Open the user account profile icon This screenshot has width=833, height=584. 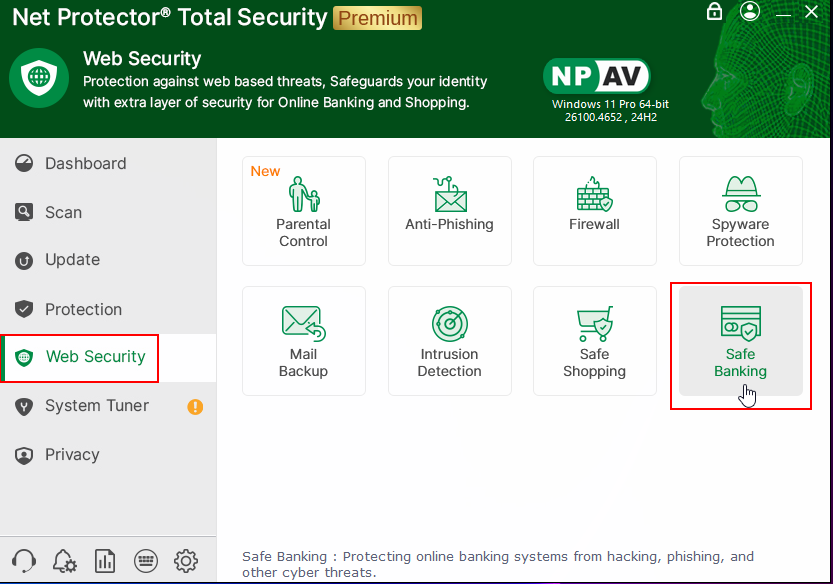750,11
